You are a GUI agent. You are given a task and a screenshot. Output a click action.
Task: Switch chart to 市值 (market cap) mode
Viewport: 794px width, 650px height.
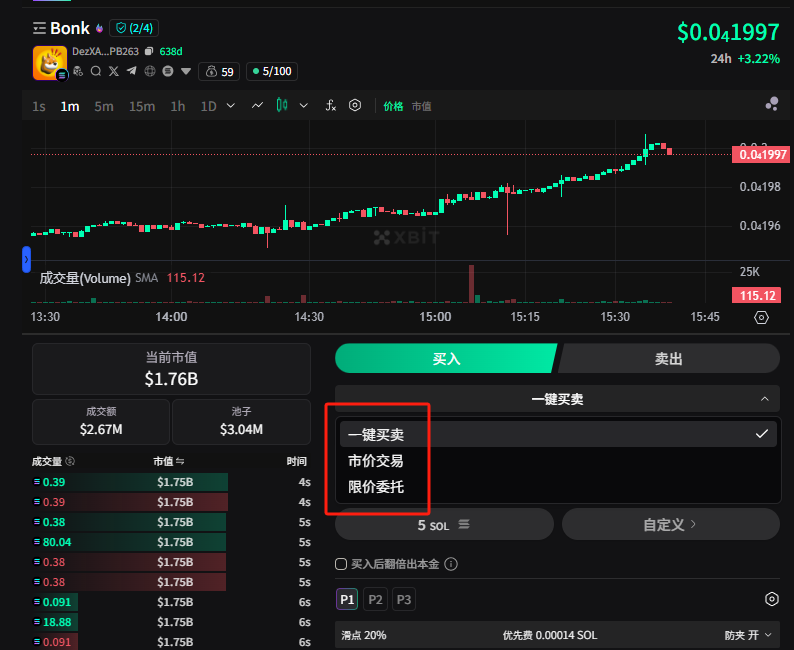(x=421, y=106)
